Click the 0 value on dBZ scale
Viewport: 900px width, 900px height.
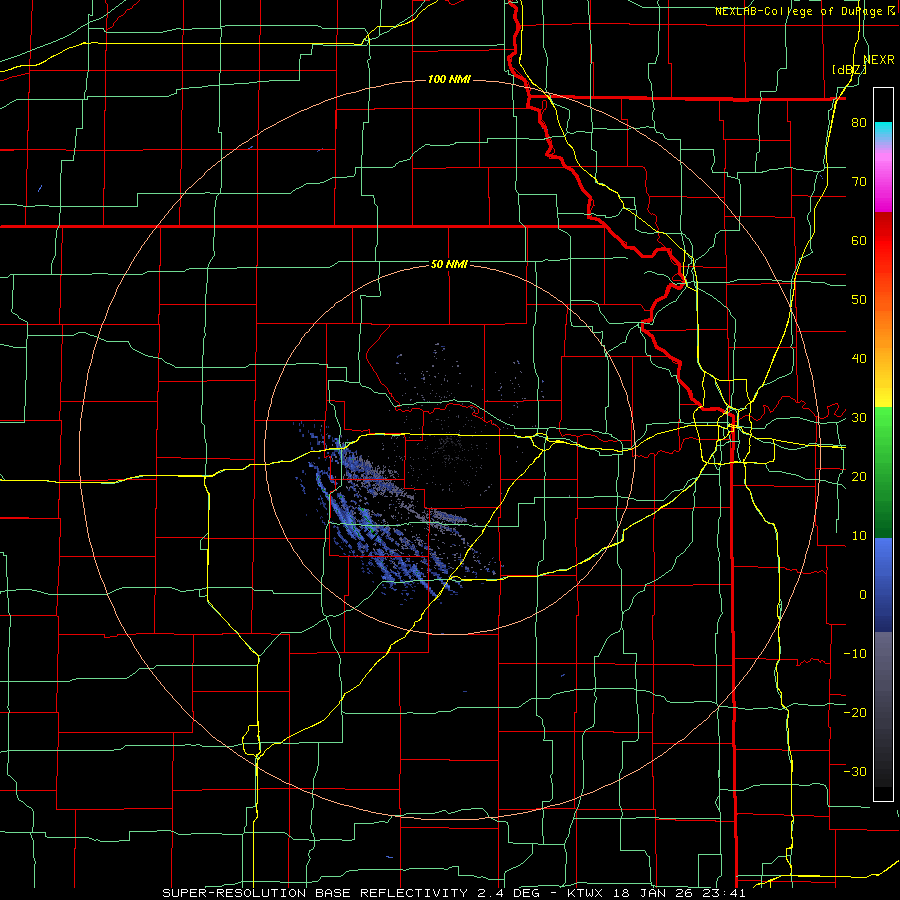pyautogui.click(x=863, y=595)
